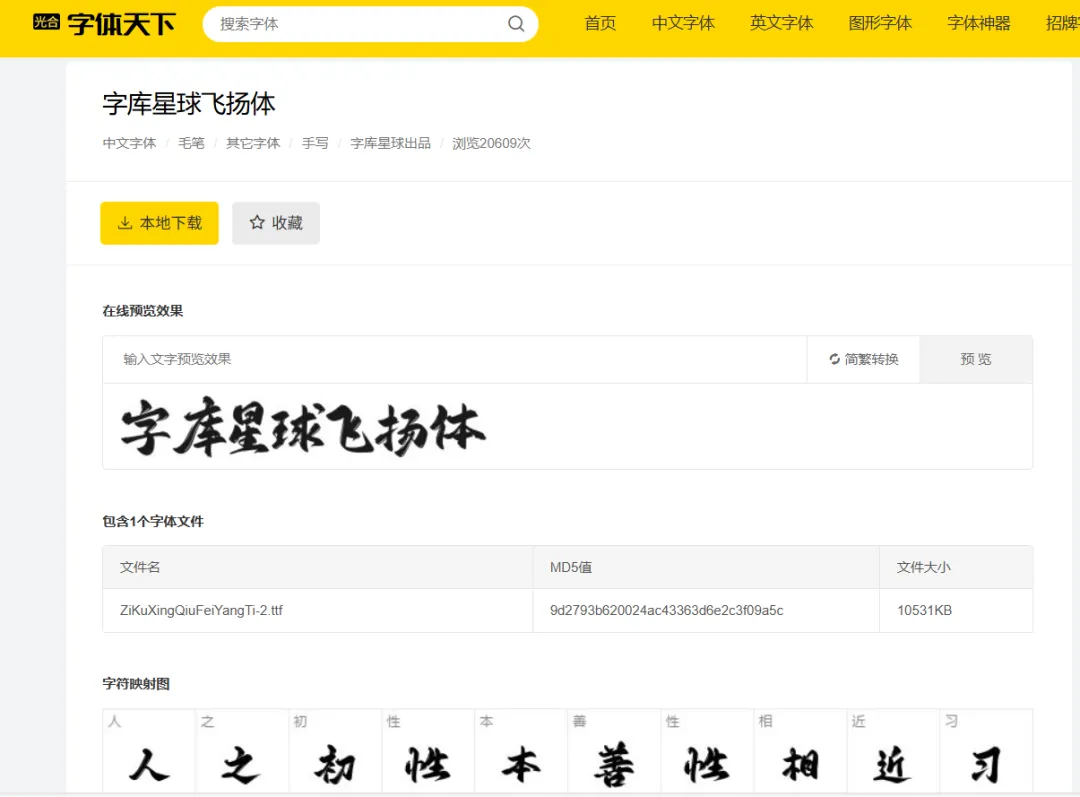Click the page title 字库星球飞扬体
The image size is (1080, 797).
(189, 104)
